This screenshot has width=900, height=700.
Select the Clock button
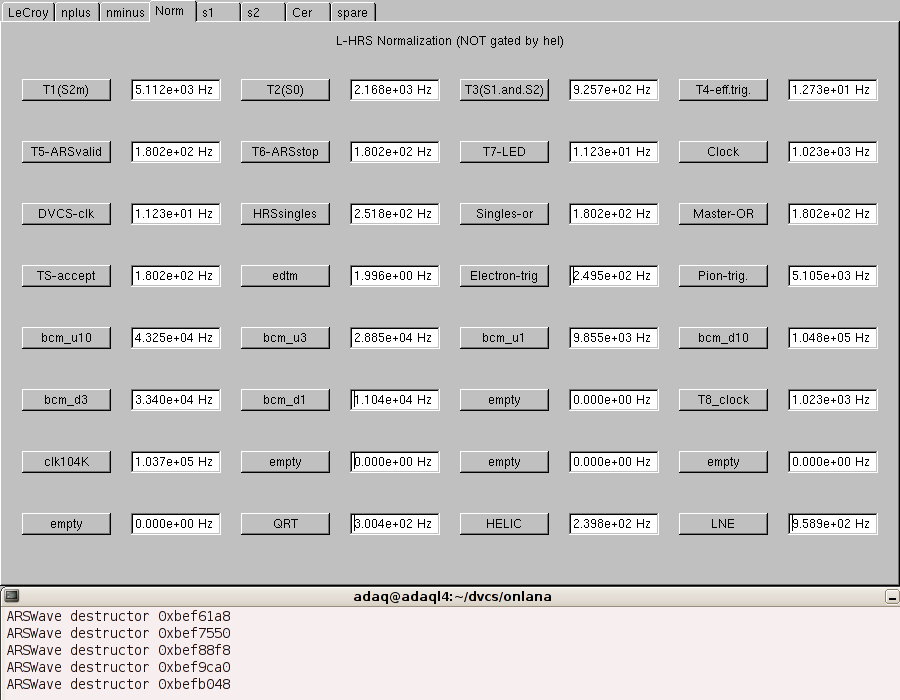pyautogui.click(x=723, y=151)
